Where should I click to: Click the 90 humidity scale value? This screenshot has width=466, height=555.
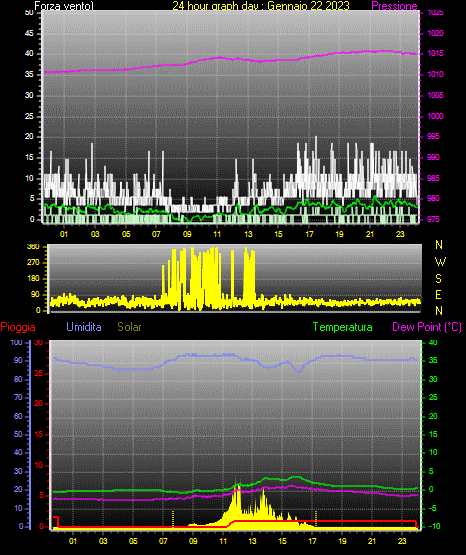[x=18, y=360]
